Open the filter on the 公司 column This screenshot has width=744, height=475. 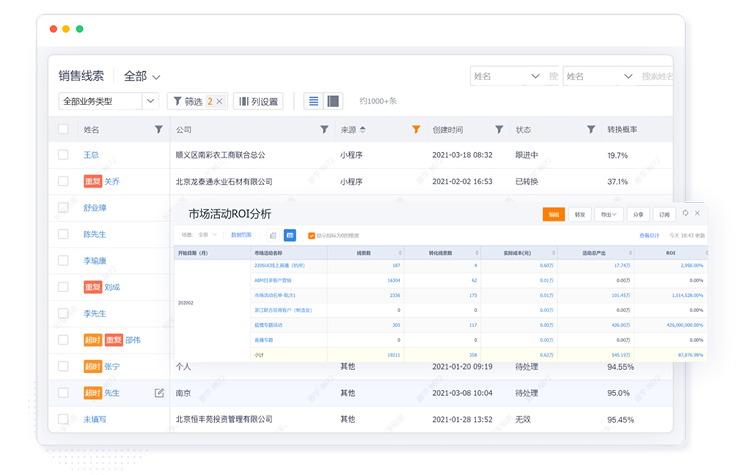(x=324, y=130)
